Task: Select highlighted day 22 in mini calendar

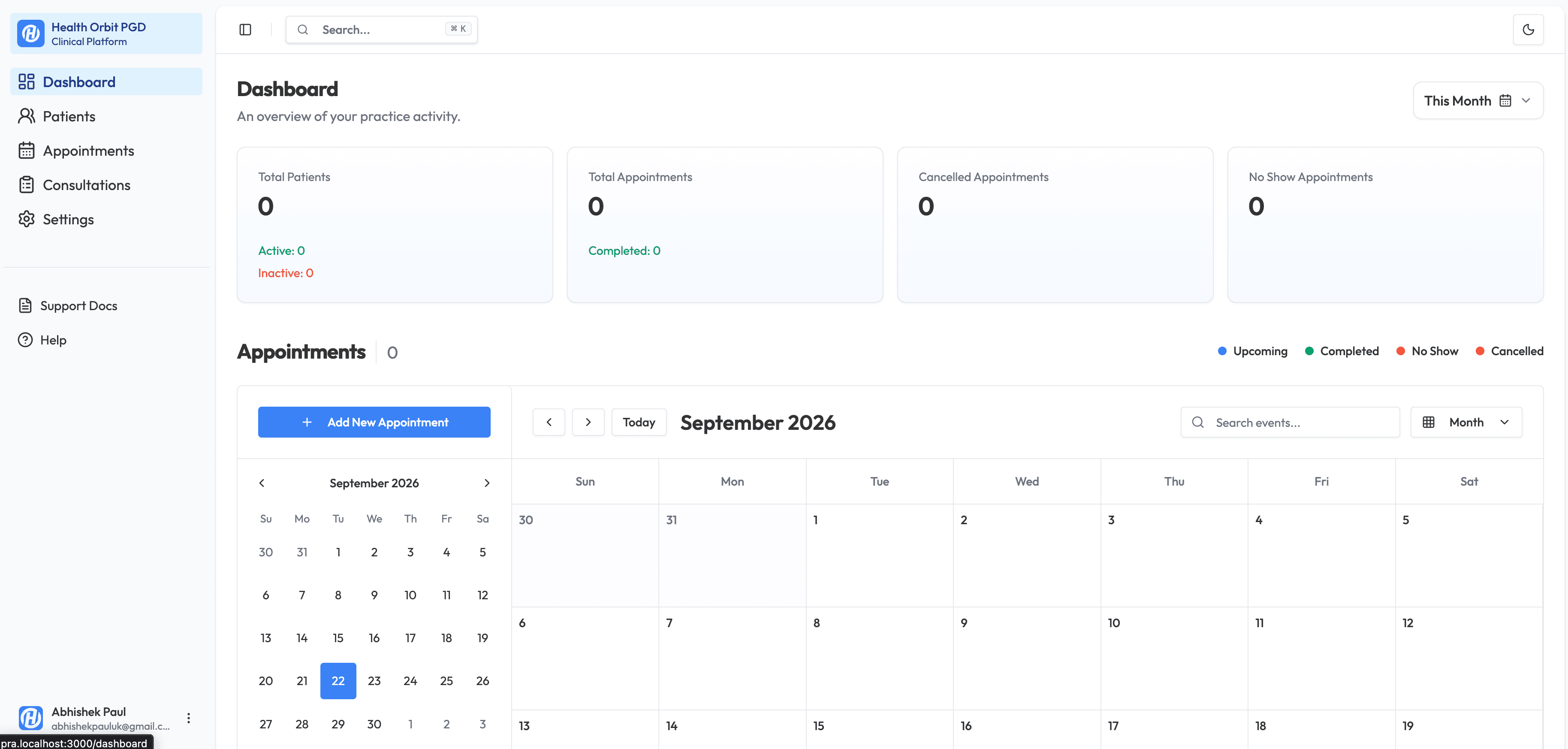Action: 338,681
